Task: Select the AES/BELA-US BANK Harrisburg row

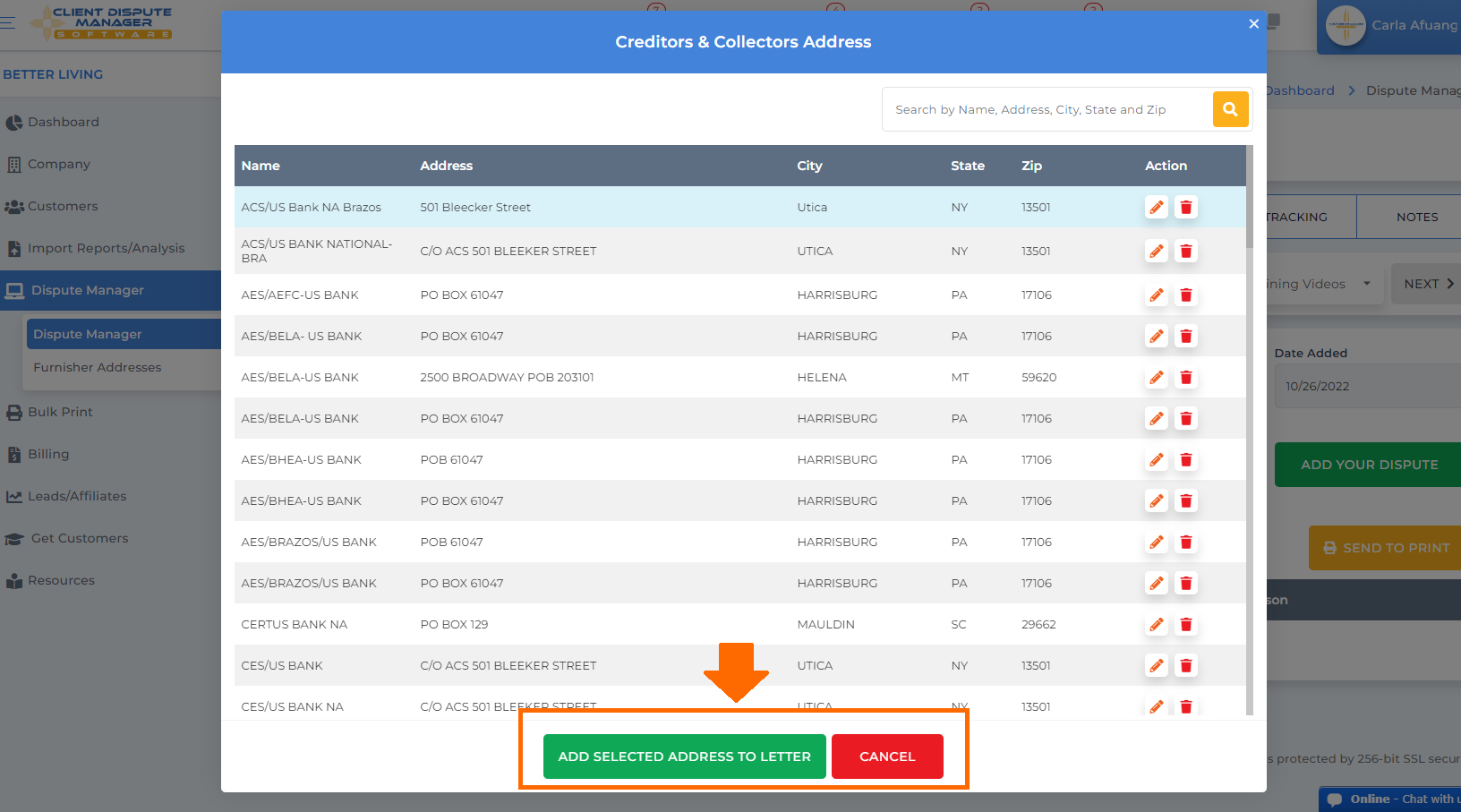Action: tap(739, 418)
